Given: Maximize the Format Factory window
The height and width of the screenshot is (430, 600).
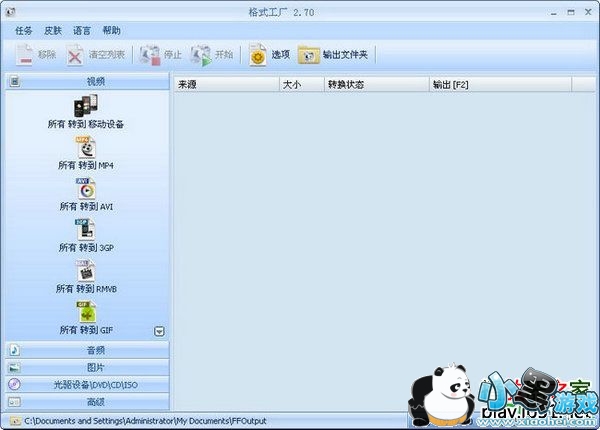Looking at the screenshot, I should coord(571,12).
